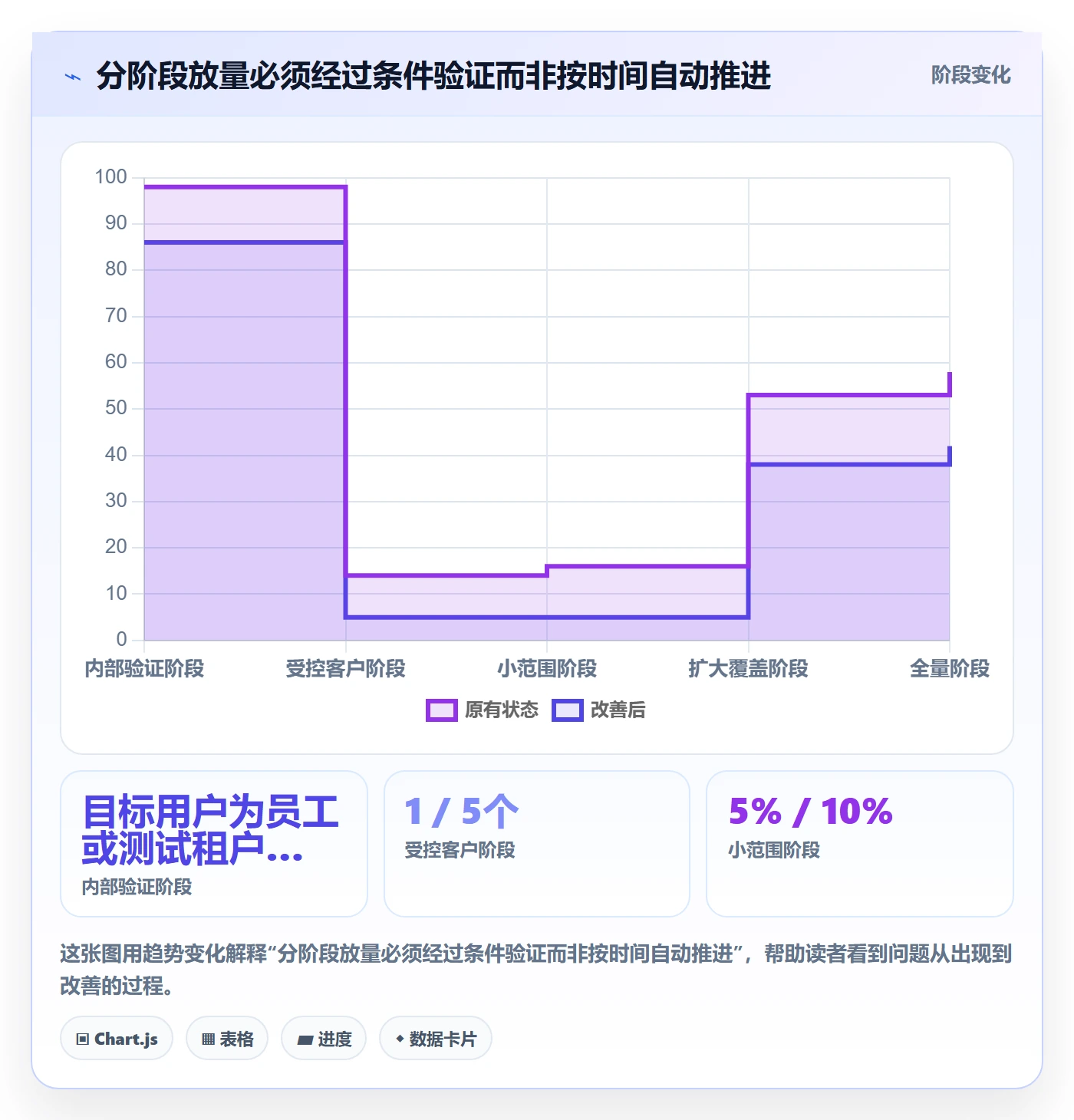
Task: Open the 5% / 10% 小范围阶段 card
Action: [860, 844]
